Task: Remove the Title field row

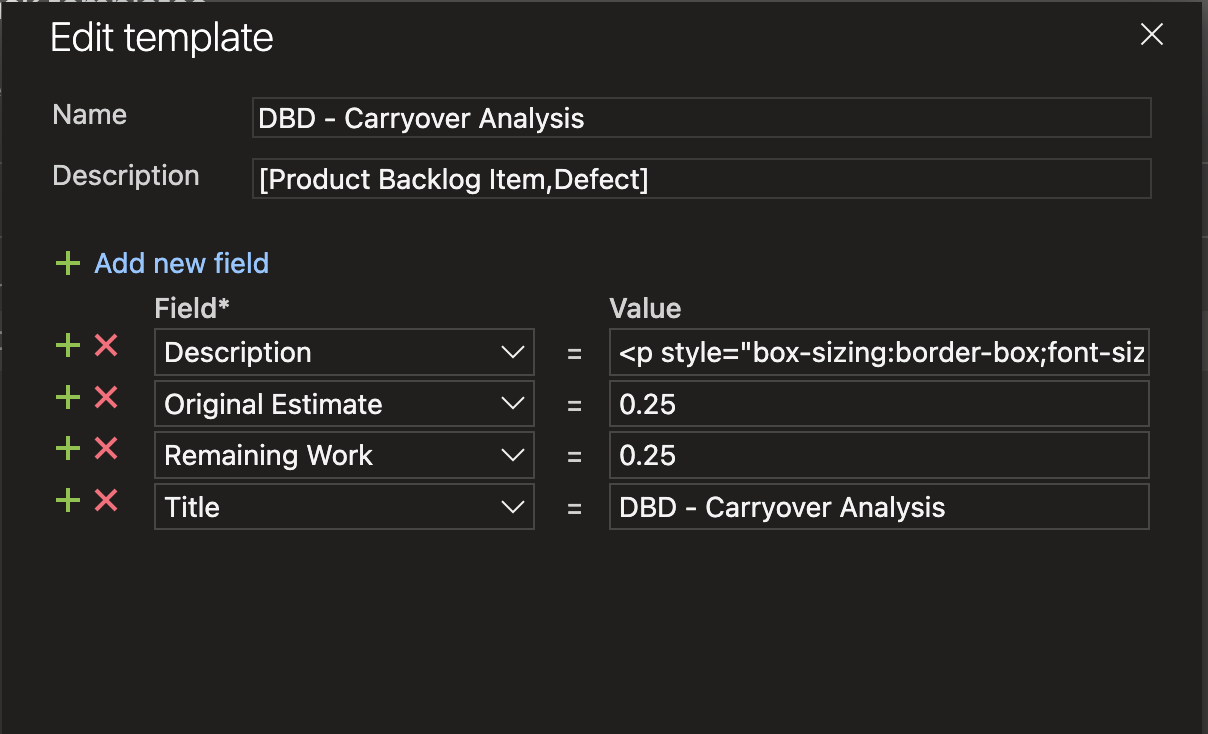Action: tap(106, 500)
